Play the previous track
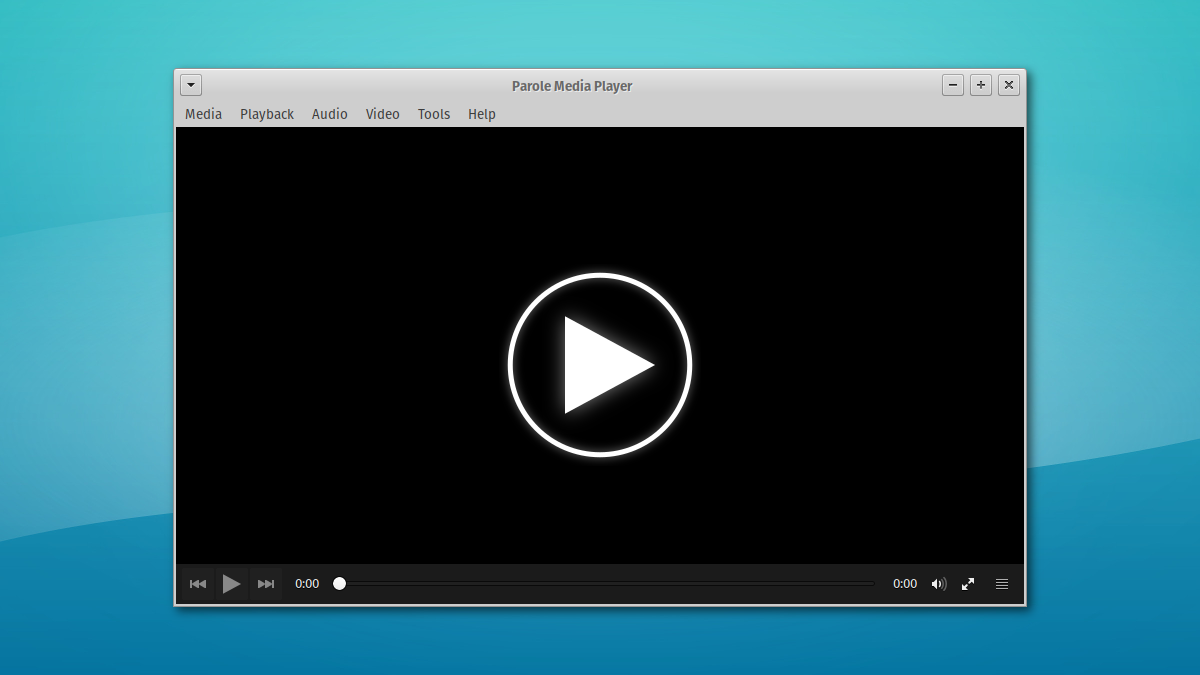Screen dimensions: 1200x675 pyautogui.click(x=198, y=583)
